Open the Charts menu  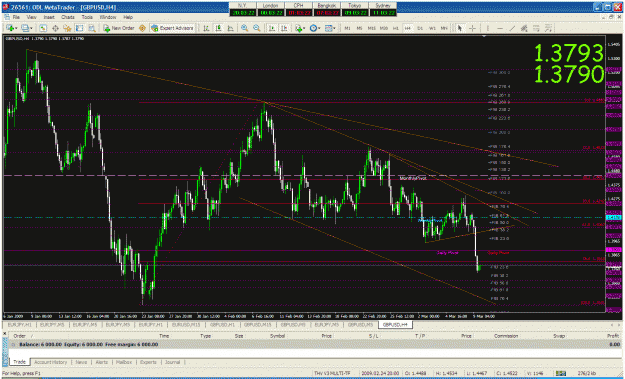point(68,17)
